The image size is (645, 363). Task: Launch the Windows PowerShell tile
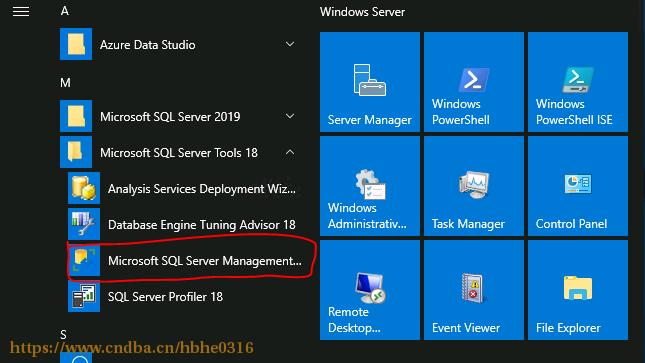(474, 82)
